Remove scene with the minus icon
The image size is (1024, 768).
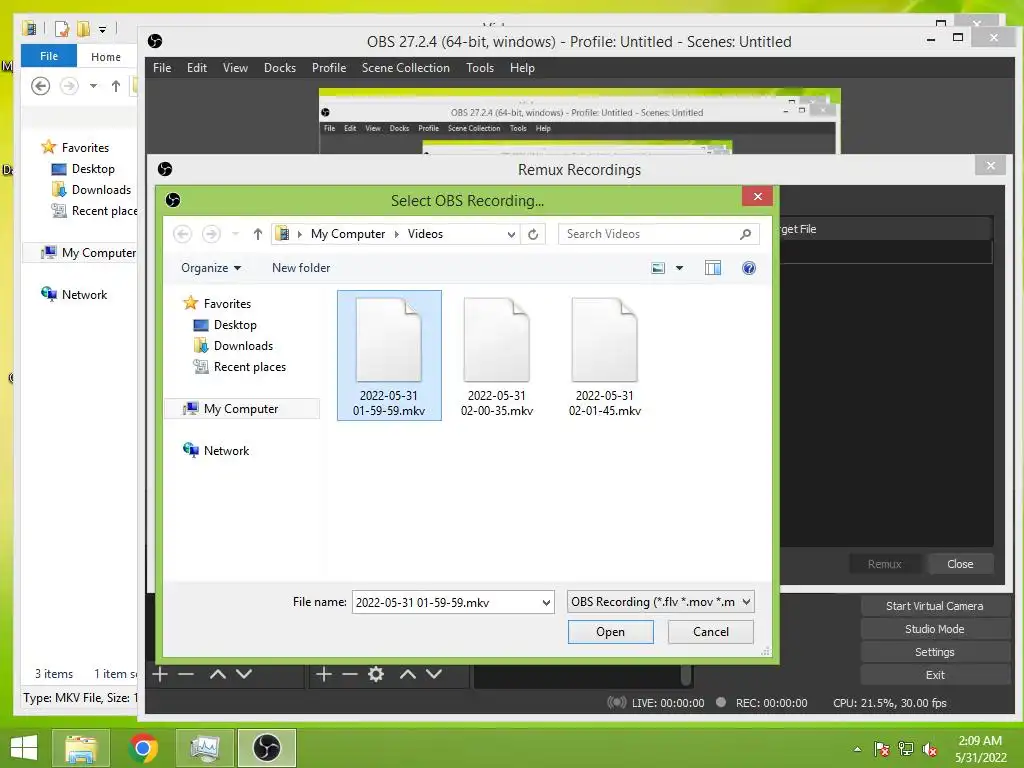186,674
